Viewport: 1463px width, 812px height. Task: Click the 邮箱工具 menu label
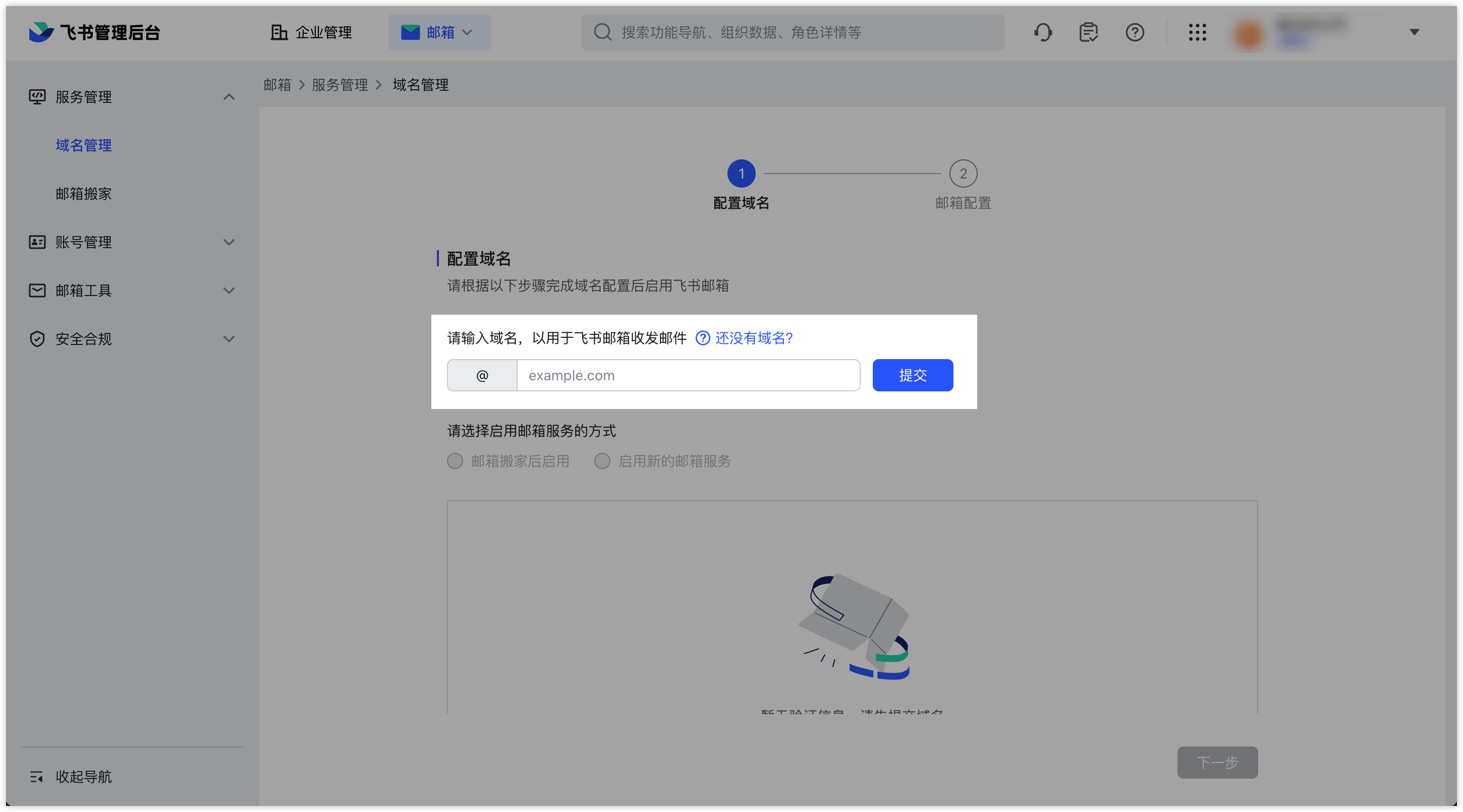(x=83, y=290)
